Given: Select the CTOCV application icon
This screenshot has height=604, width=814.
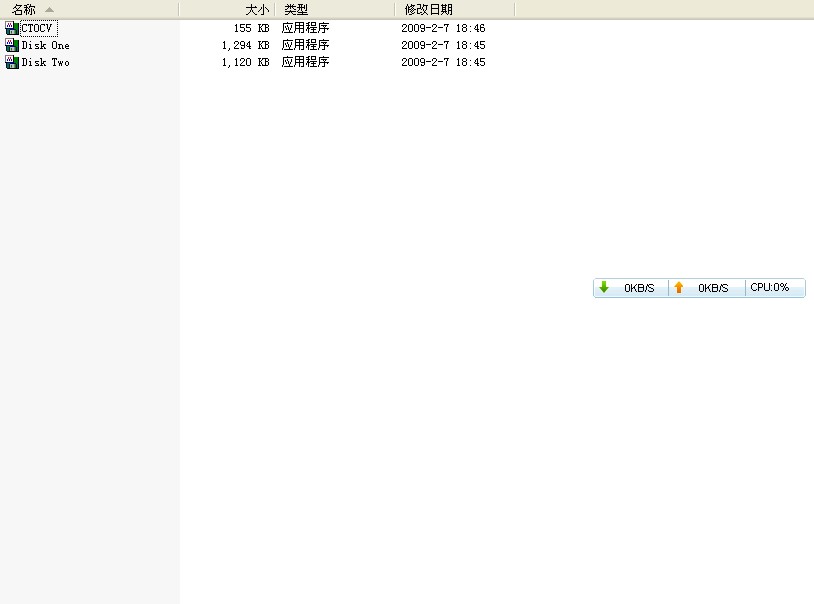Looking at the screenshot, I should coord(12,28).
